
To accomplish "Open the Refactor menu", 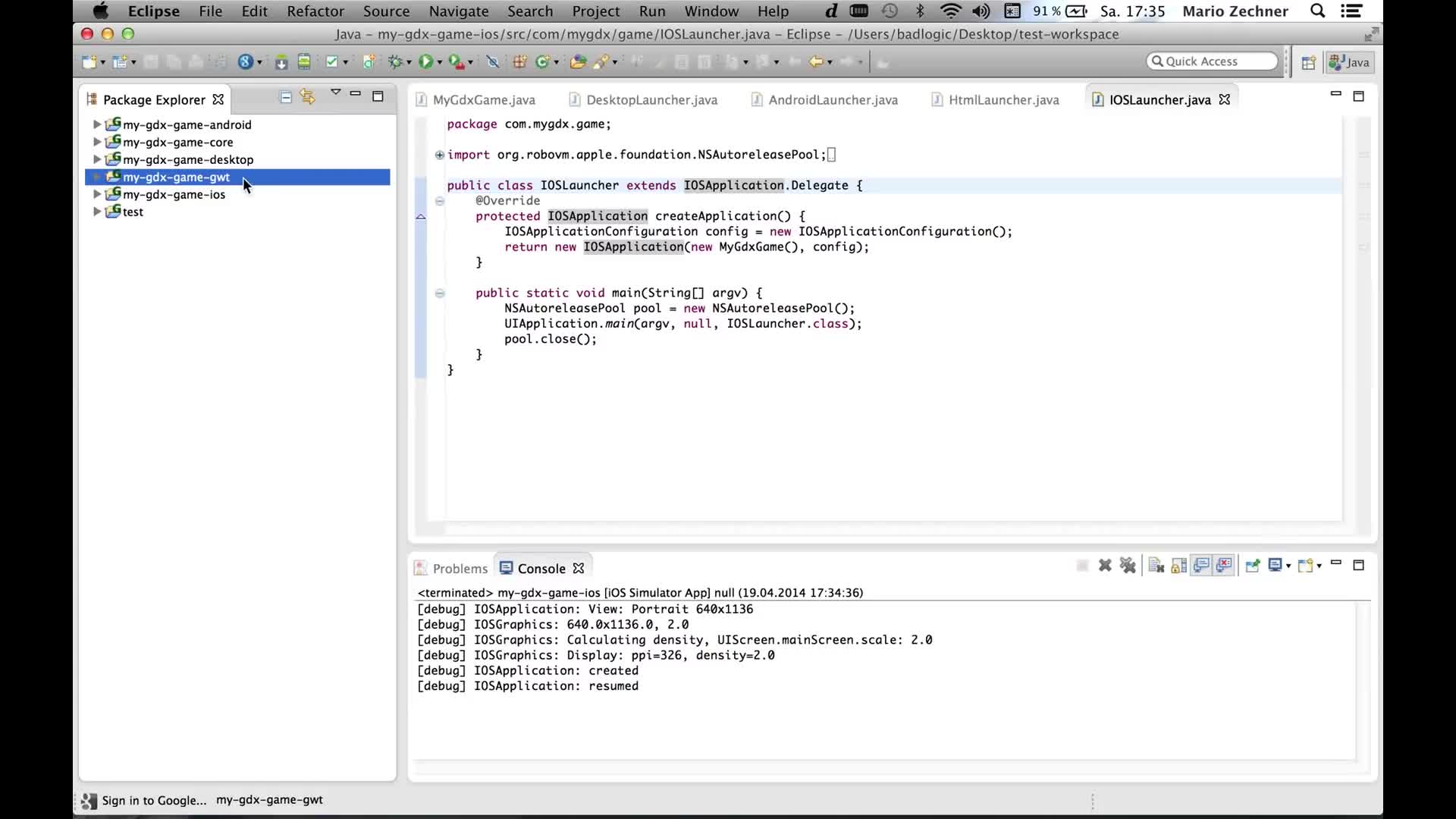I will coord(315,11).
